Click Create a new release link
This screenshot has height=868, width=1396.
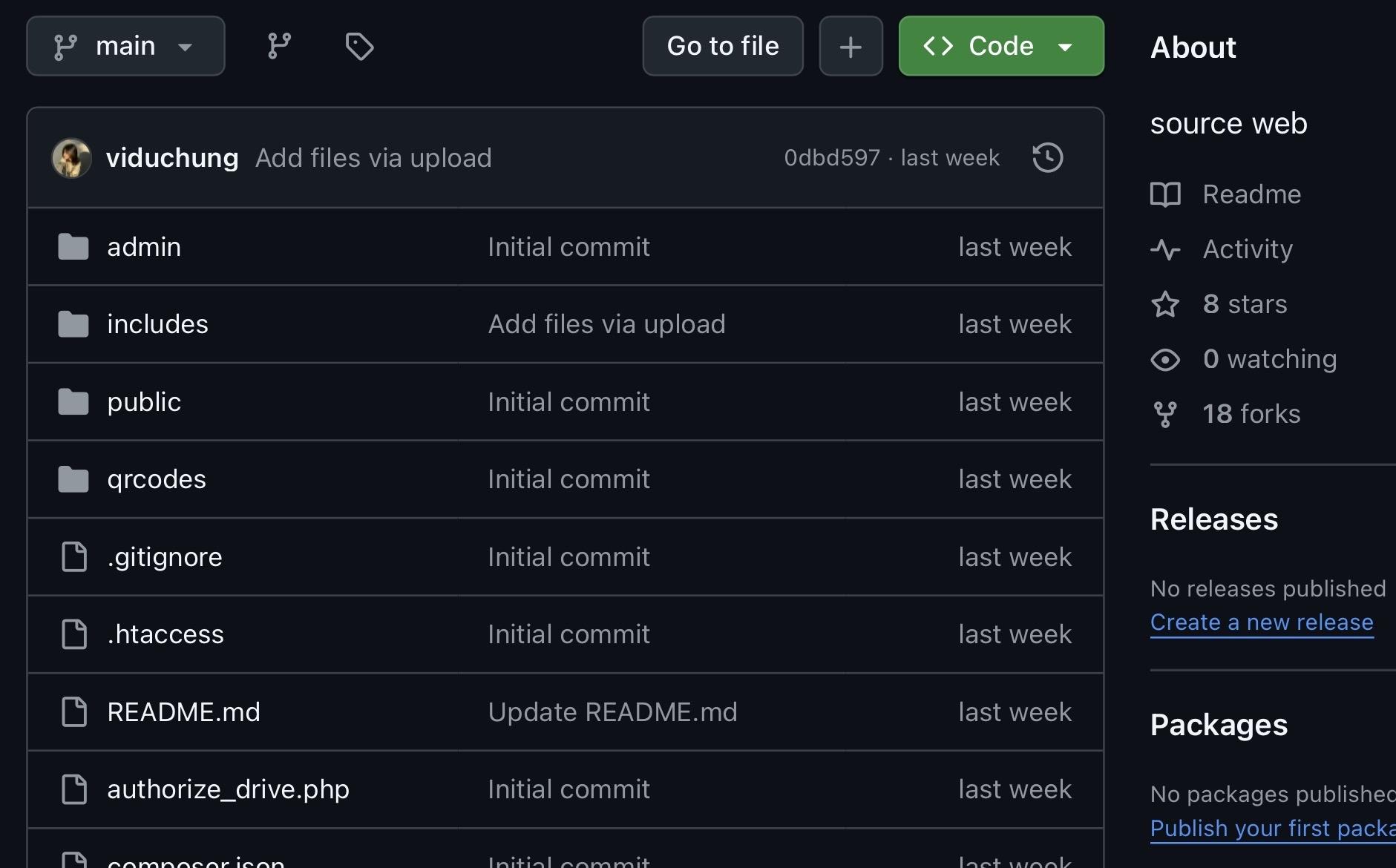click(1261, 622)
